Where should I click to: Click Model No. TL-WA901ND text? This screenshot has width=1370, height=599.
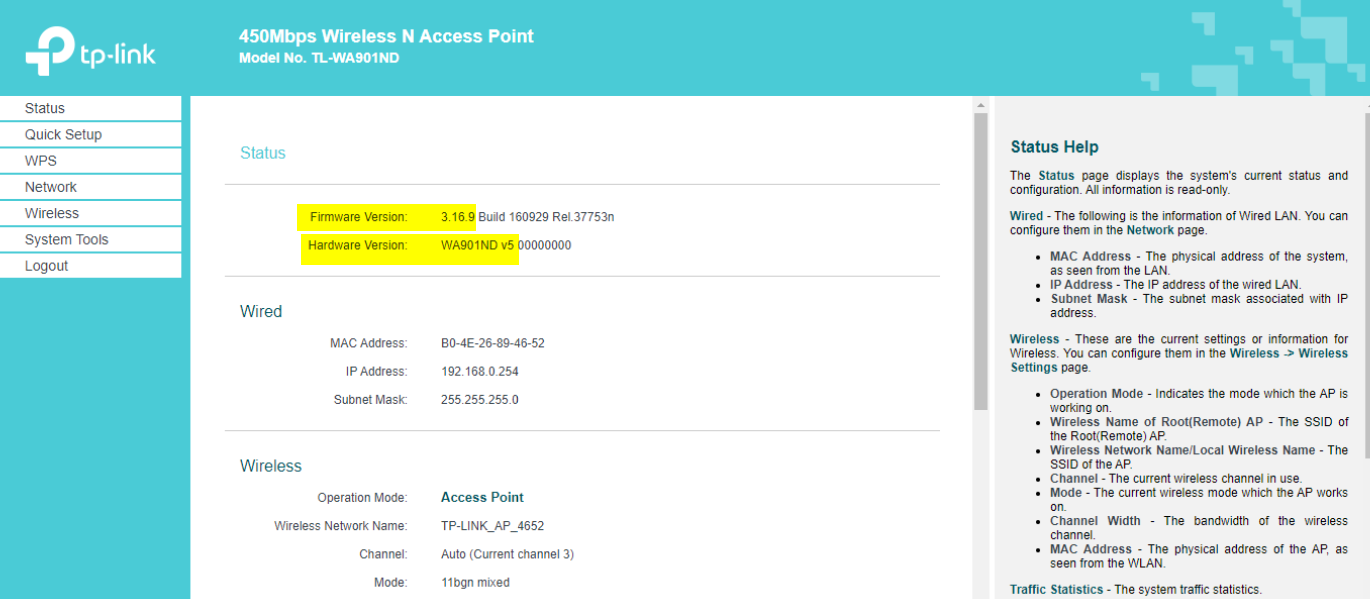[319, 58]
